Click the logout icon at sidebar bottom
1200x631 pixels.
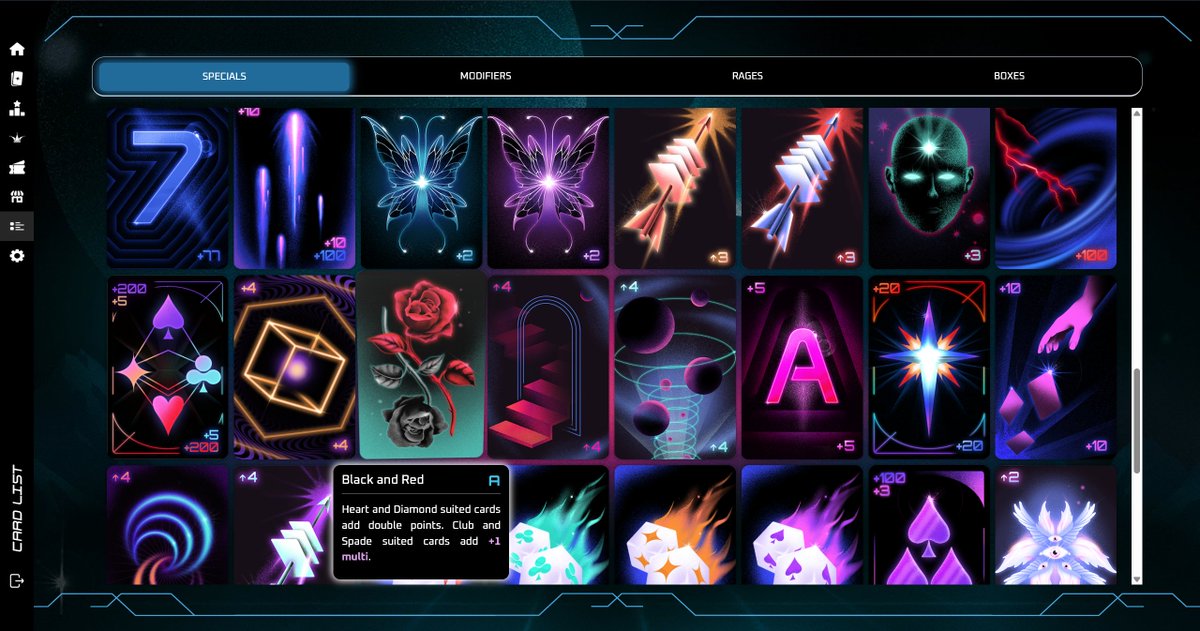[x=17, y=580]
